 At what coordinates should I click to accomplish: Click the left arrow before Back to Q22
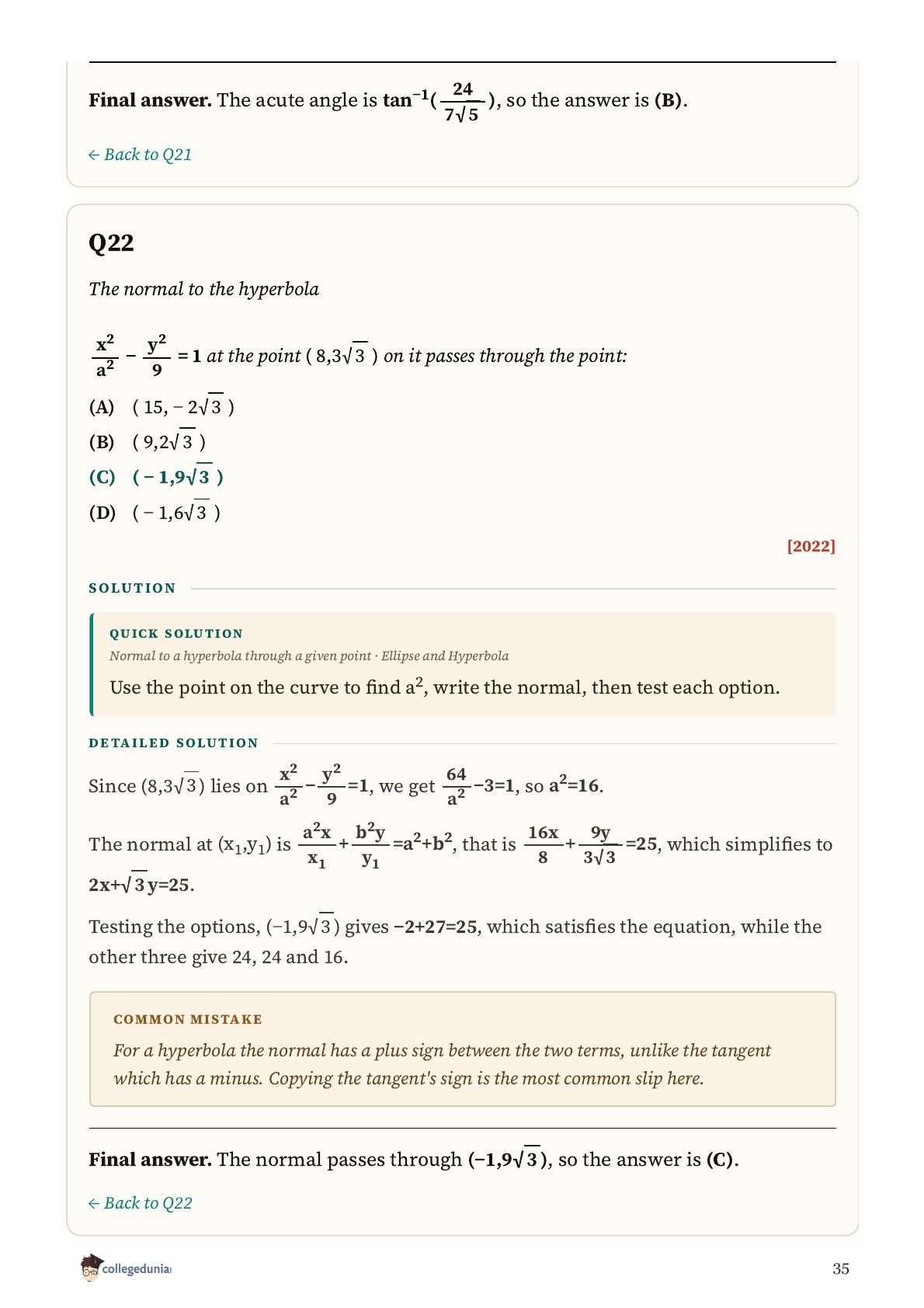(94, 1203)
